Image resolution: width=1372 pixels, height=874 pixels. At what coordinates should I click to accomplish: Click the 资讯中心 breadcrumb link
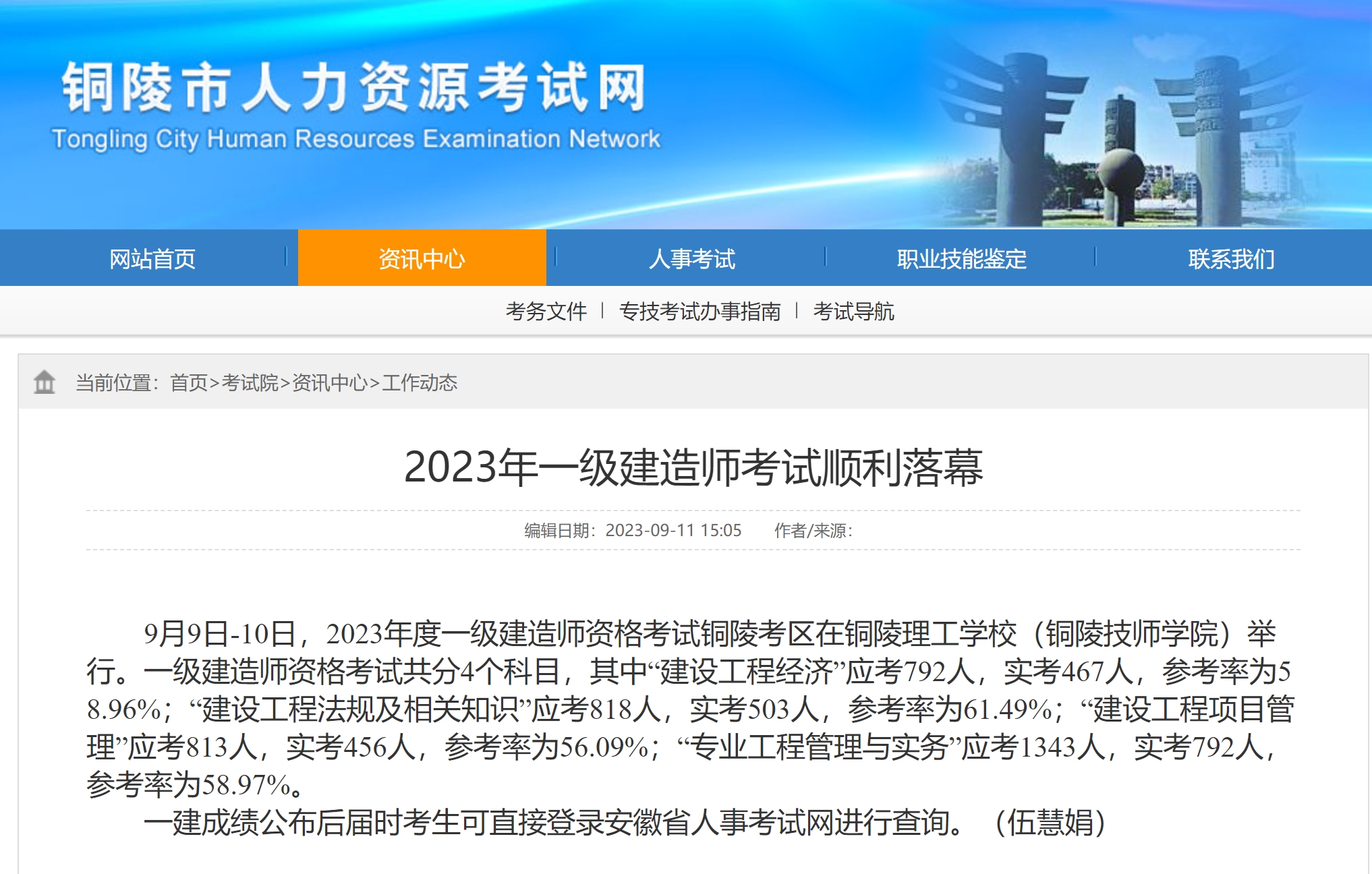[x=330, y=382]
